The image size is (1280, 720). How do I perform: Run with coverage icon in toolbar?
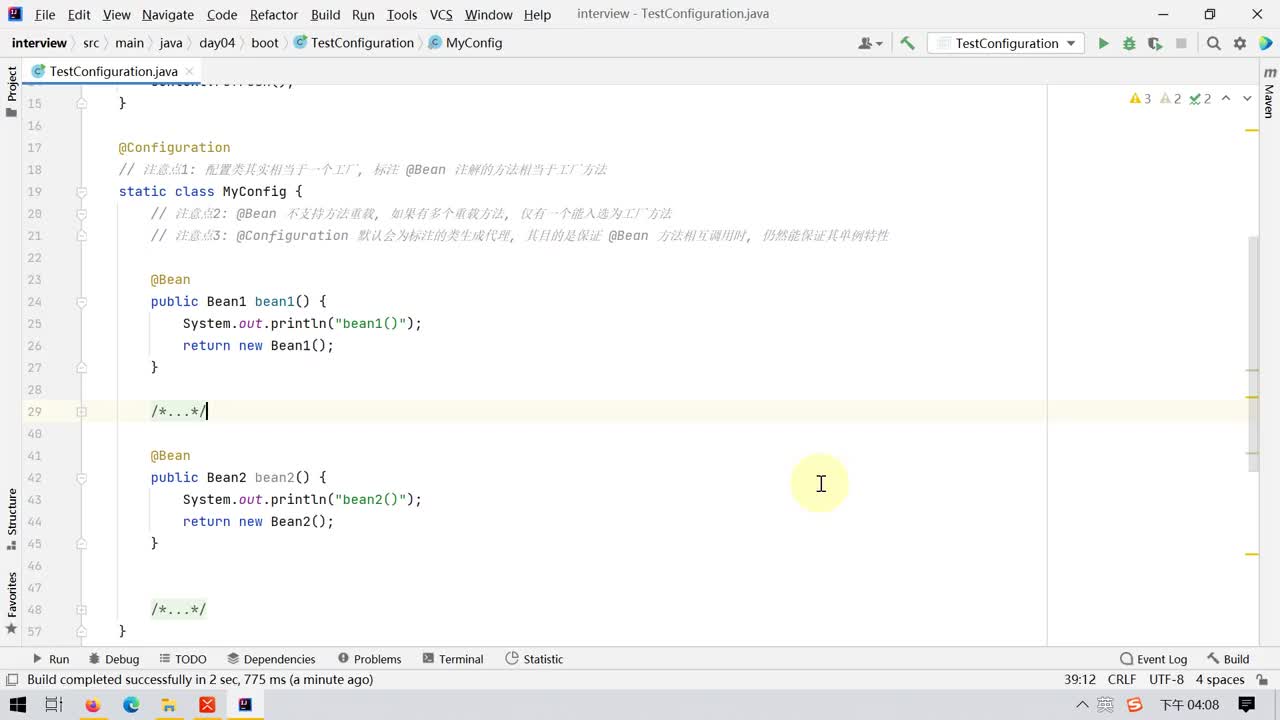1155,43
